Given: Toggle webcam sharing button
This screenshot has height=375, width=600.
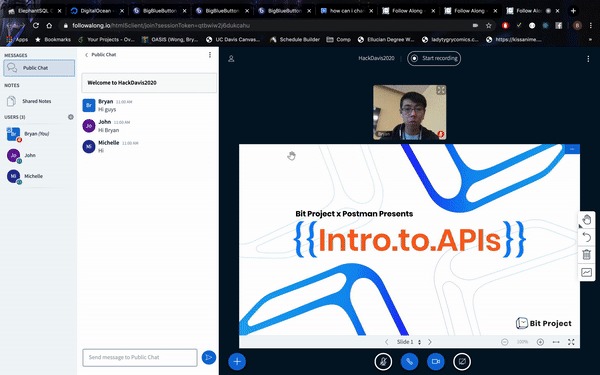Looking at the screenshot, I should (x=435, y=361).
